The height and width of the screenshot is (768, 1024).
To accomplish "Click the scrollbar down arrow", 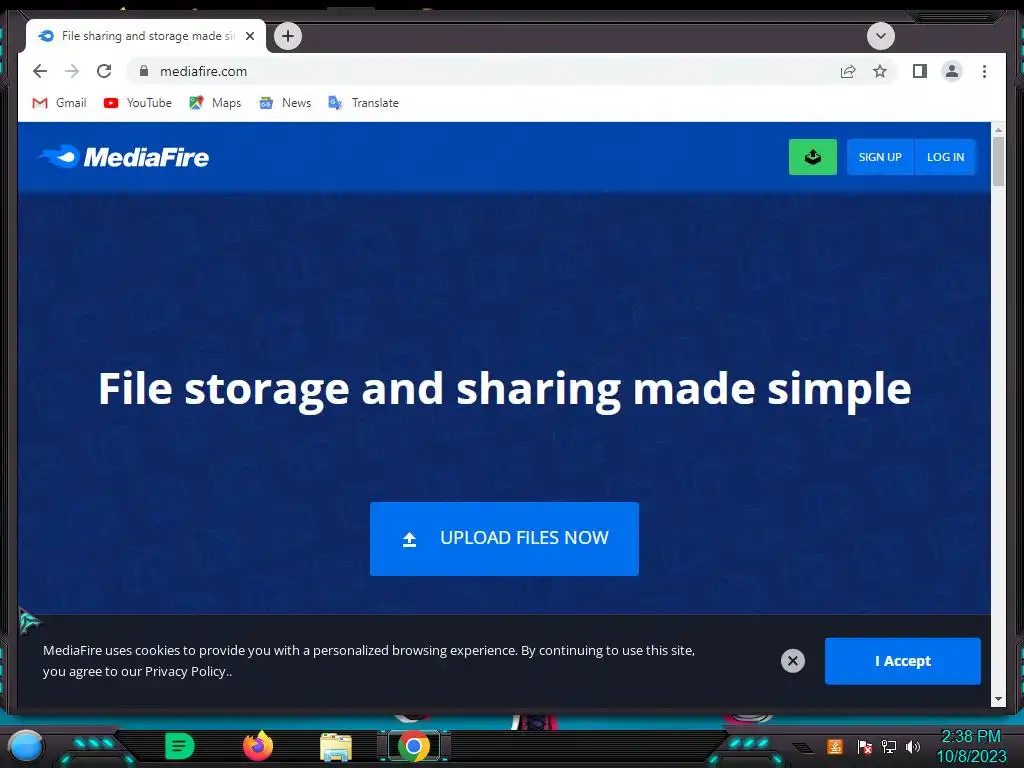I will tap(999, 699).
